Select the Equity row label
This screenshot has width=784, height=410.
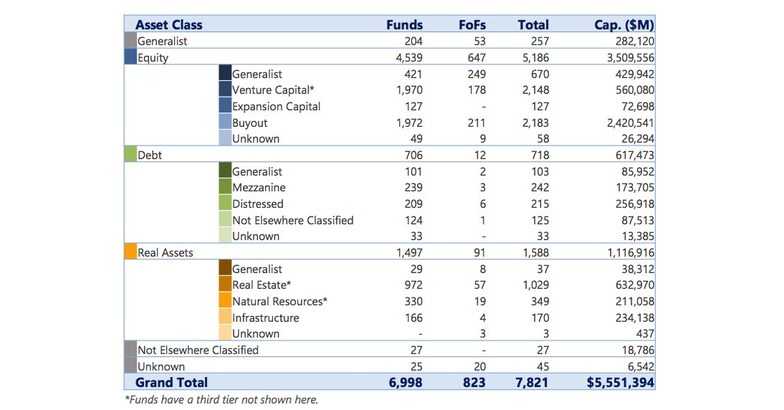(153, 58)
